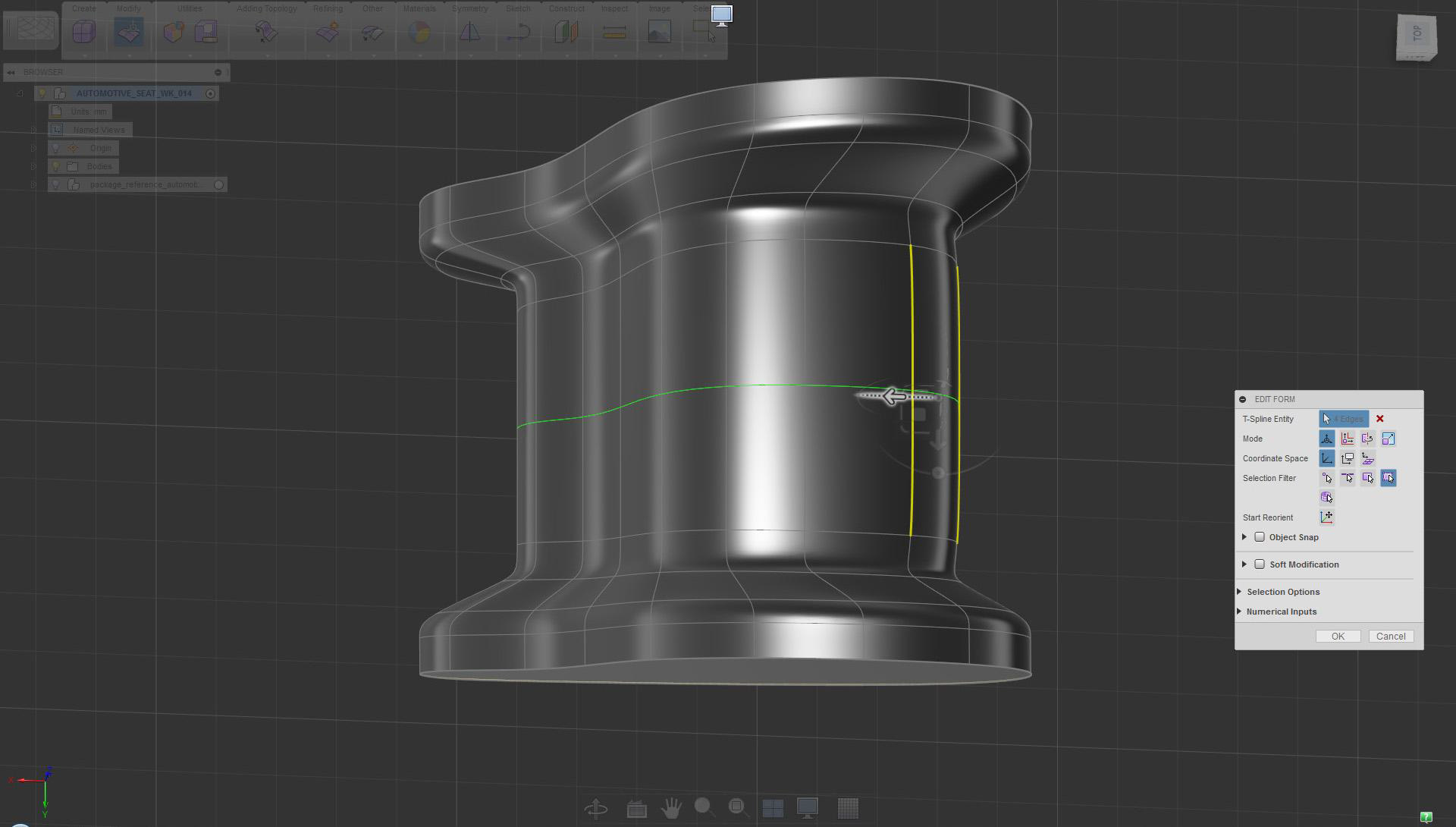Enable the Soft Modification checkbox
The width and height of the screenshot is (1456, 827).
[1260, 564]
